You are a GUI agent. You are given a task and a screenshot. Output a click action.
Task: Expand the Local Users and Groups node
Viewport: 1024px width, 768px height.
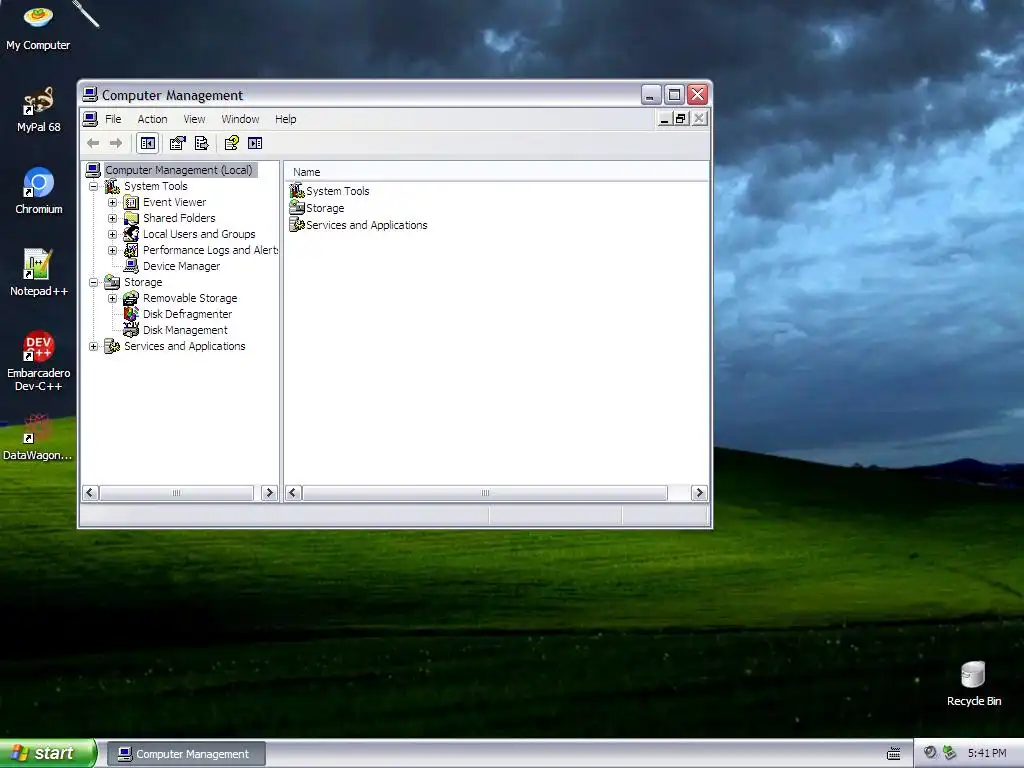click(112, 234)
